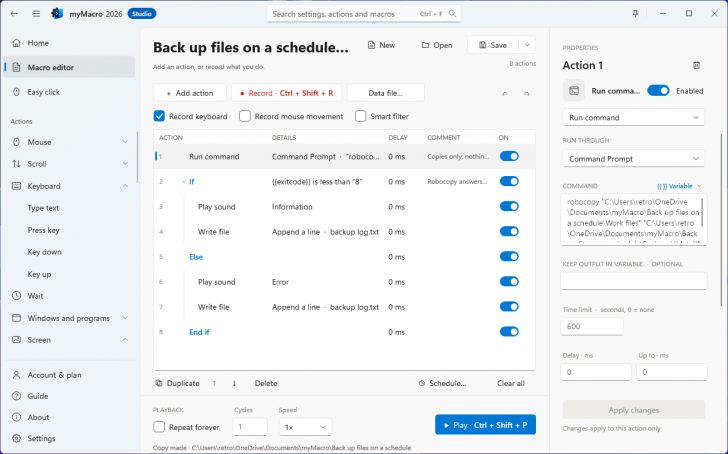728x454 pixels.
Task: Click the Run command terminal icon in Properties
Action: coord(574,91)
